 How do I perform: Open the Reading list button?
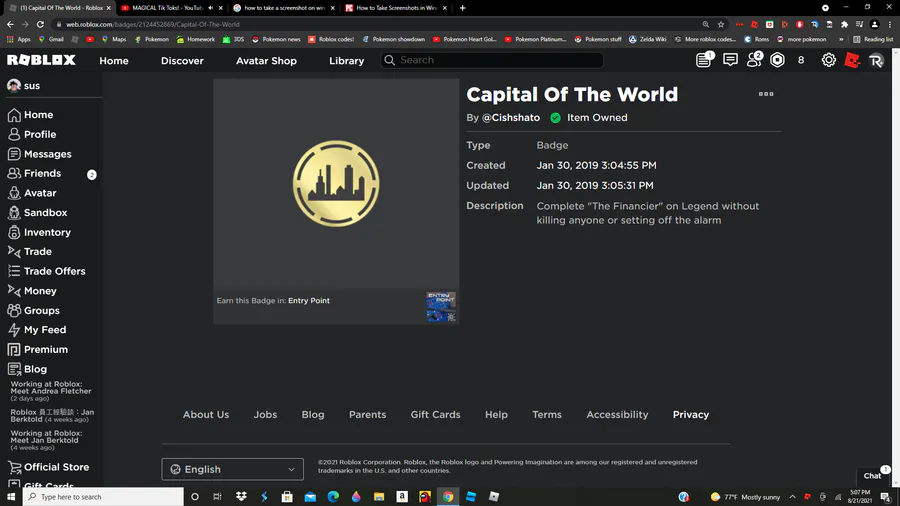873,40
